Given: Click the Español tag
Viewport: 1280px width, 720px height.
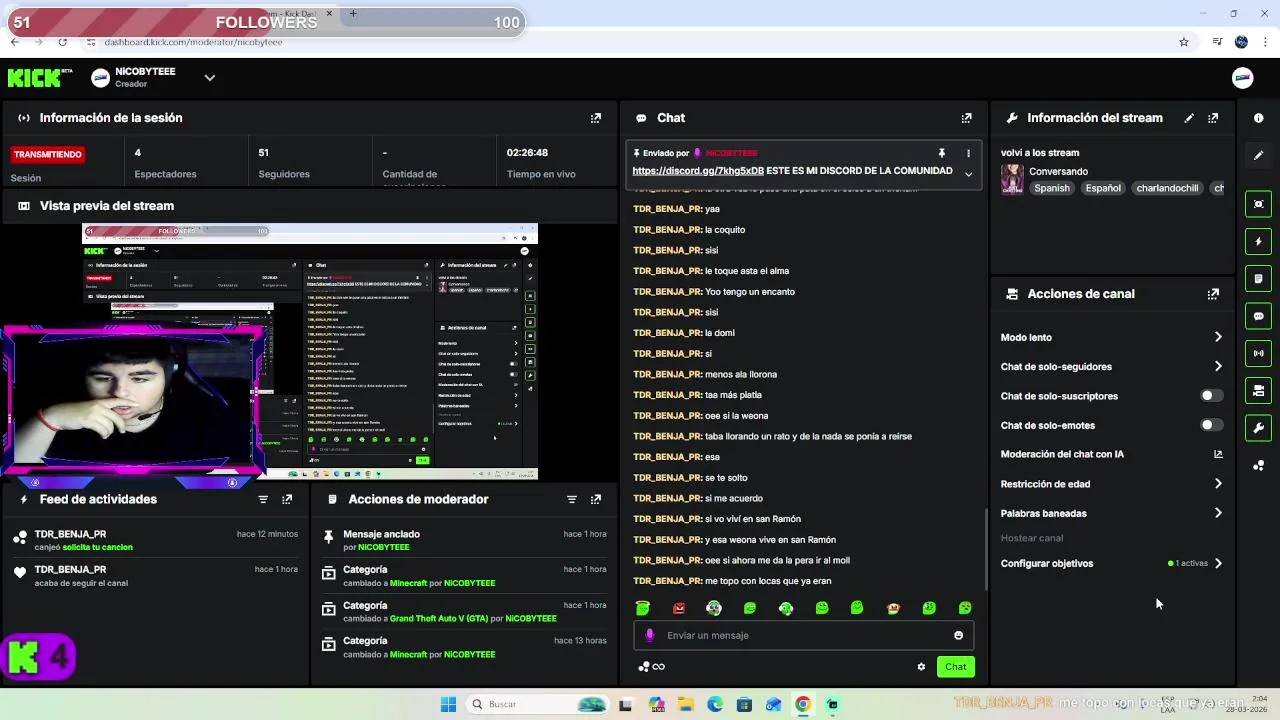Looking at the screenshot, I should tap(1103, 188).
